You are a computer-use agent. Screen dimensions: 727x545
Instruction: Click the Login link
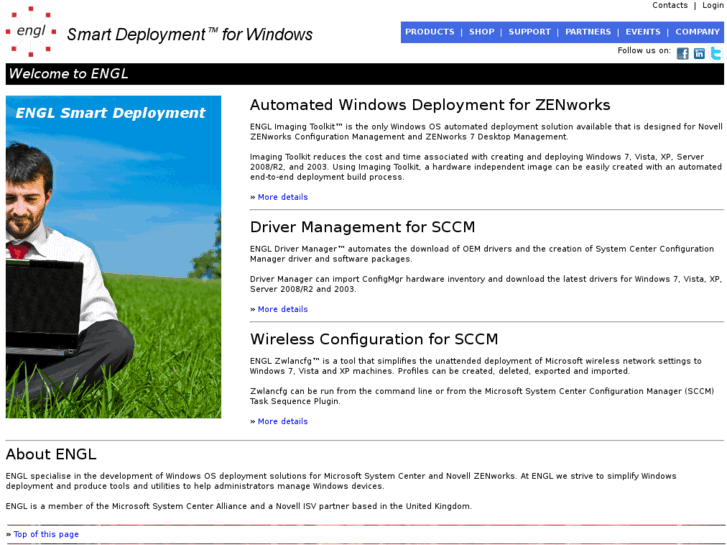[713, 5]
